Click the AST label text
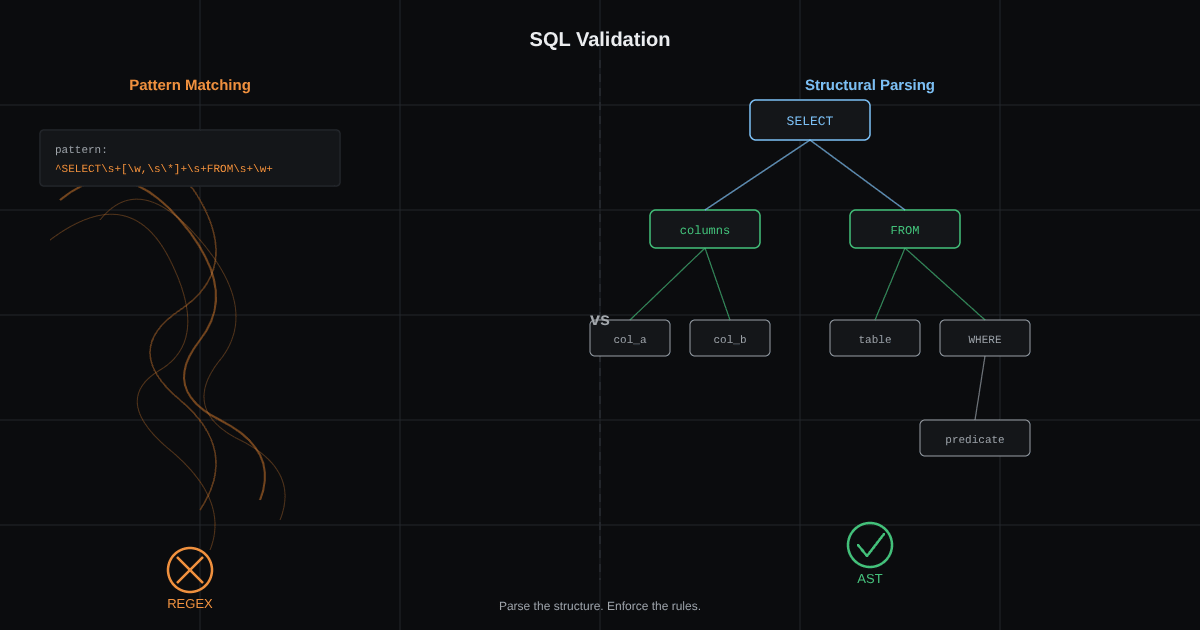Image resolution: width=1200 pixels, height=630 pixels. click(x=870, y=579)
